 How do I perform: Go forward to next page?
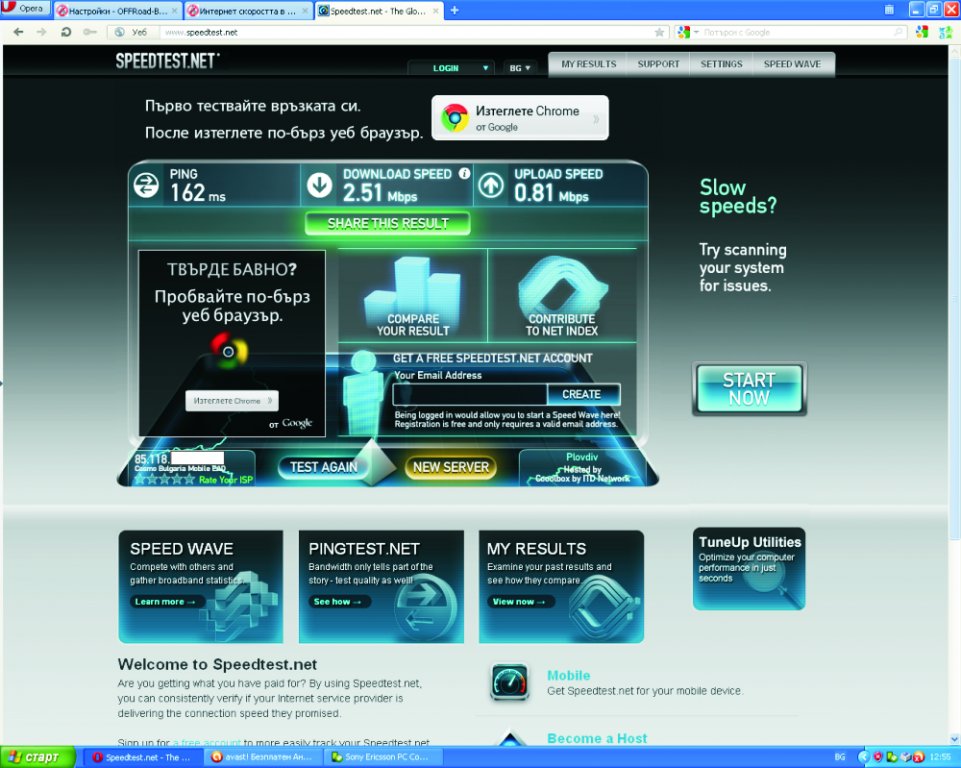(x=41, y=32)
